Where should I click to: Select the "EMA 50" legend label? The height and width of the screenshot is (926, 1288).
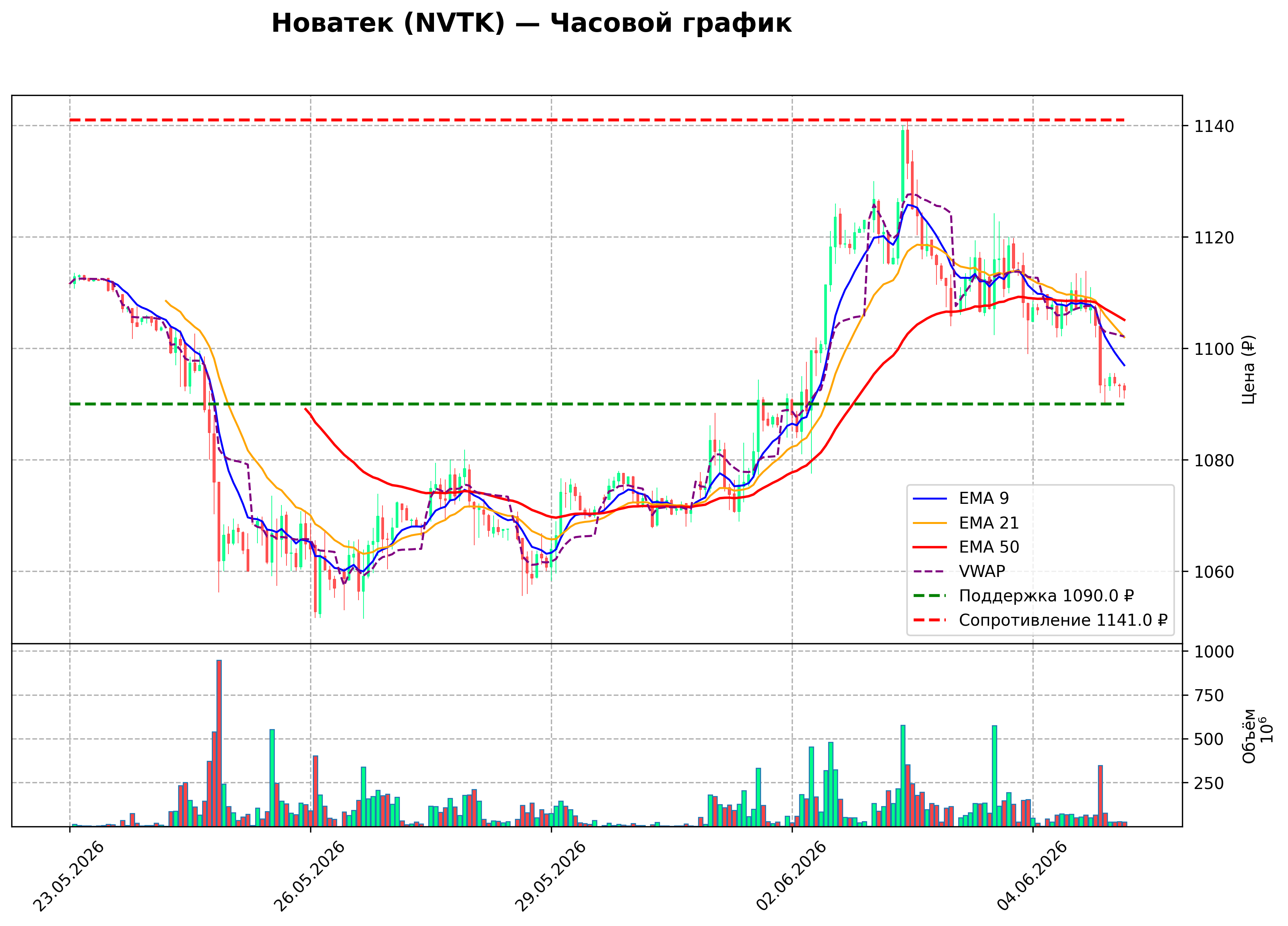[989, 547]
